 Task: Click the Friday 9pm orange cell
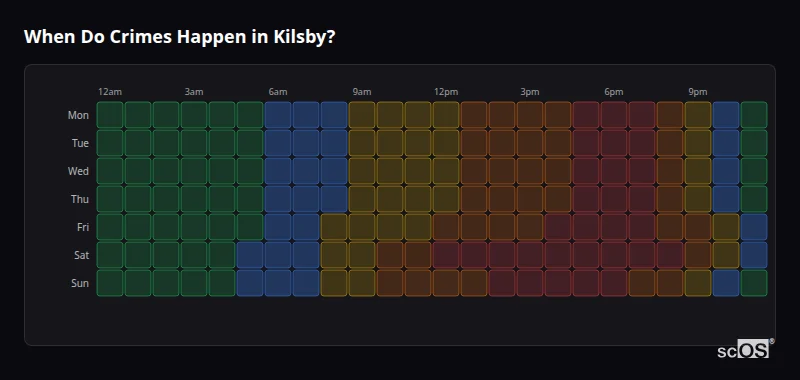698,227
